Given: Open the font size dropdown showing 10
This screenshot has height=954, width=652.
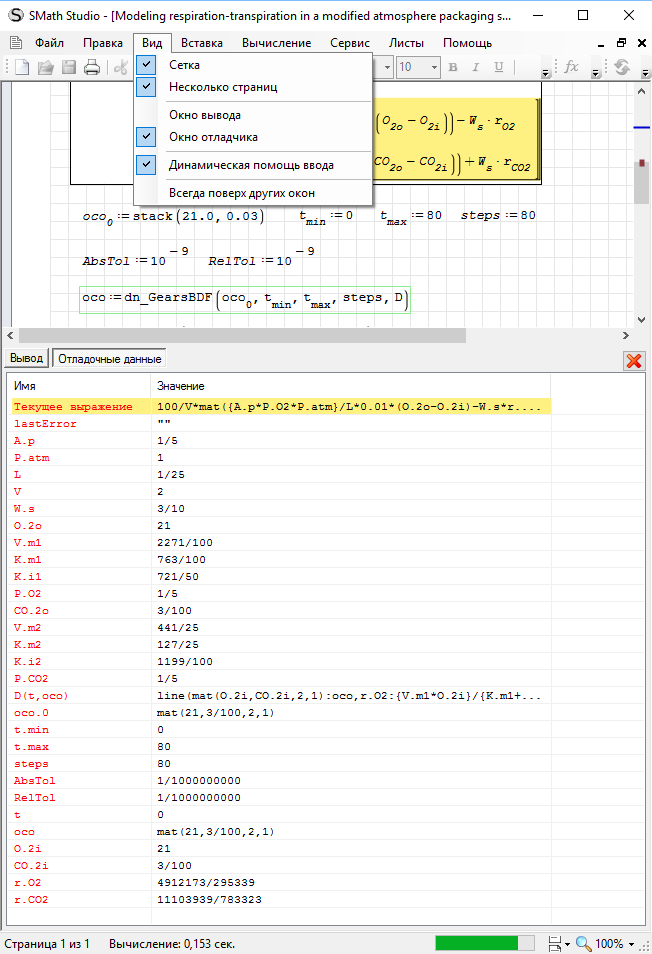Looking at the screenshot, I should coord(433,67).
